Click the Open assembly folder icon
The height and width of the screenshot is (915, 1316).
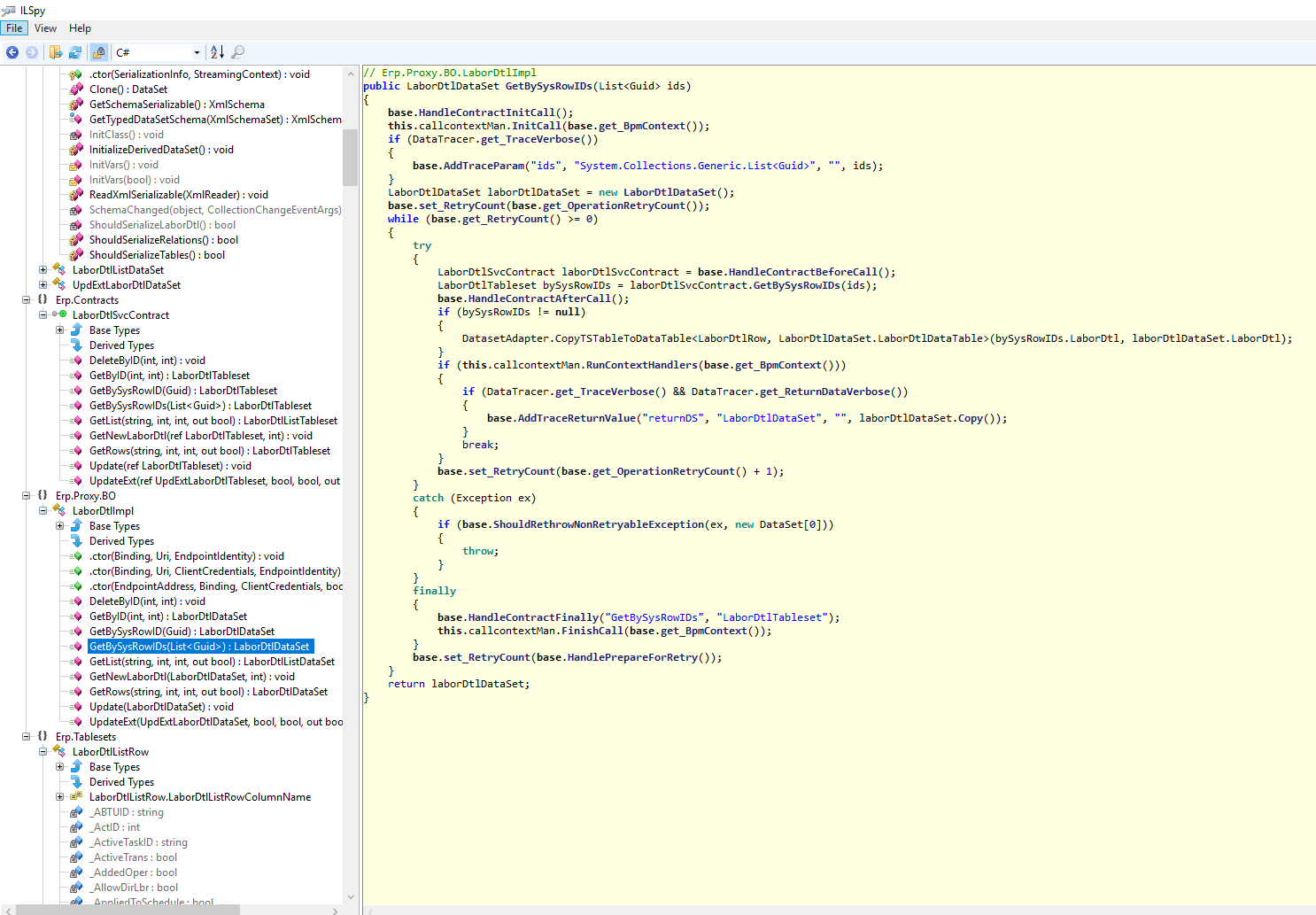(x=56, y=52)
